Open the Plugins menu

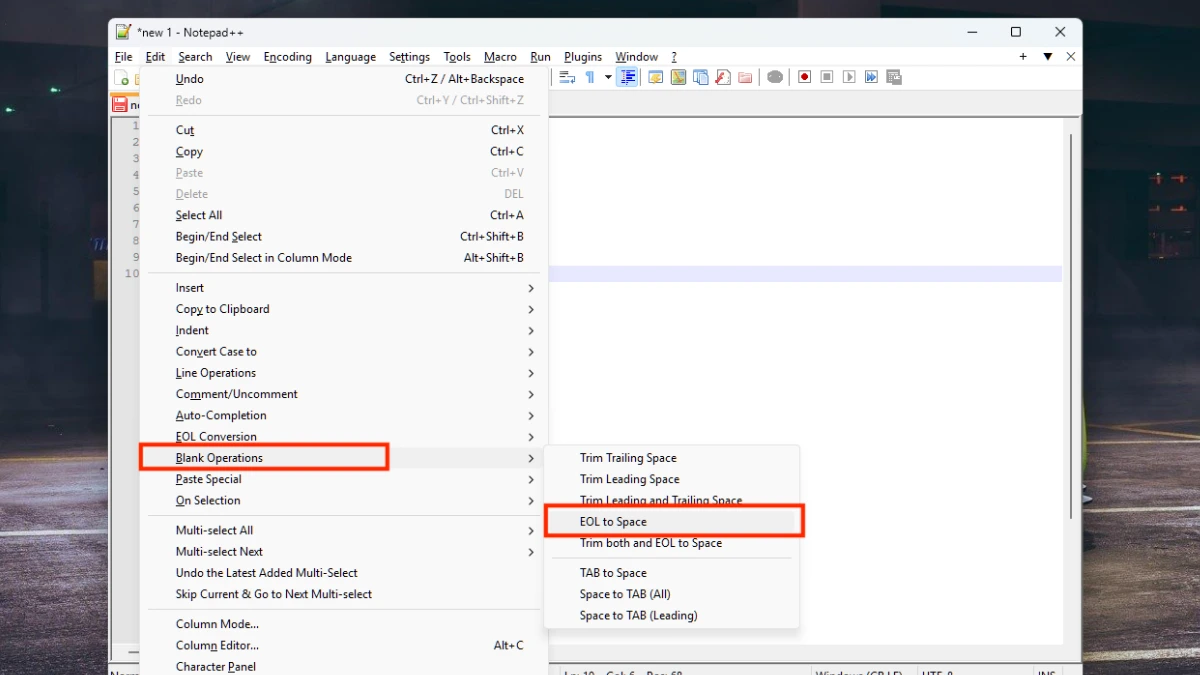tap(583, 57)
